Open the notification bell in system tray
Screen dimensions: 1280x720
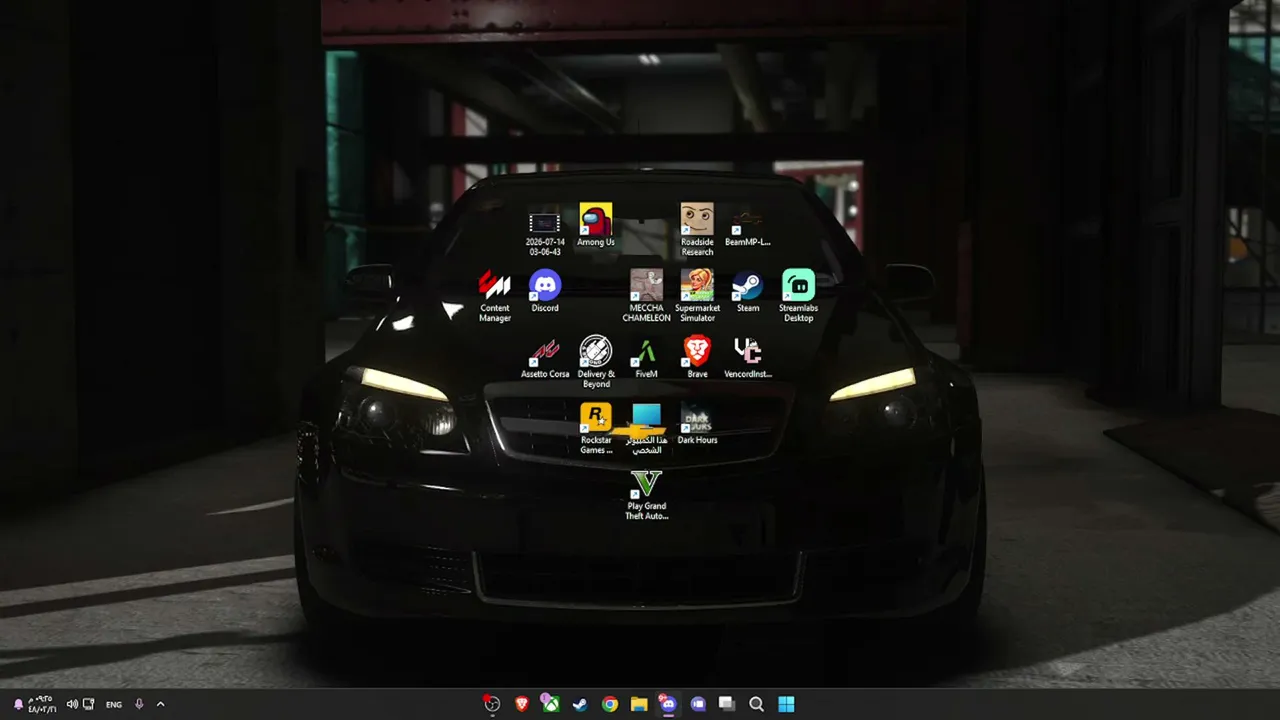tap(18, 704)
